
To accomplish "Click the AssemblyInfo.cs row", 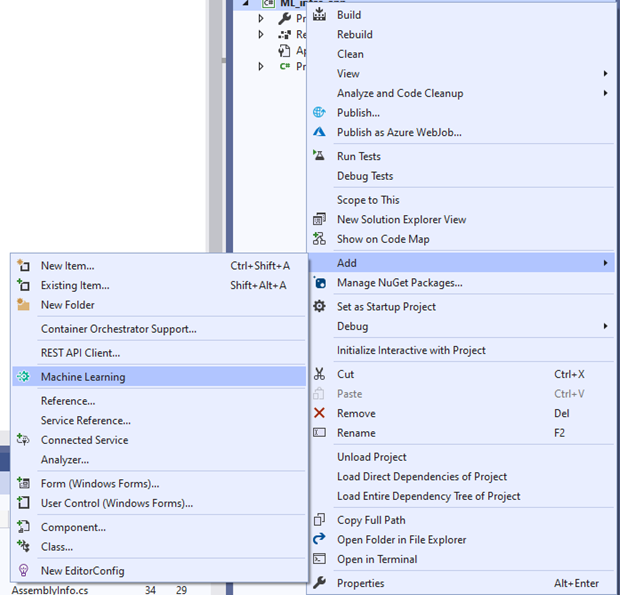I will [x=107, y=590].
